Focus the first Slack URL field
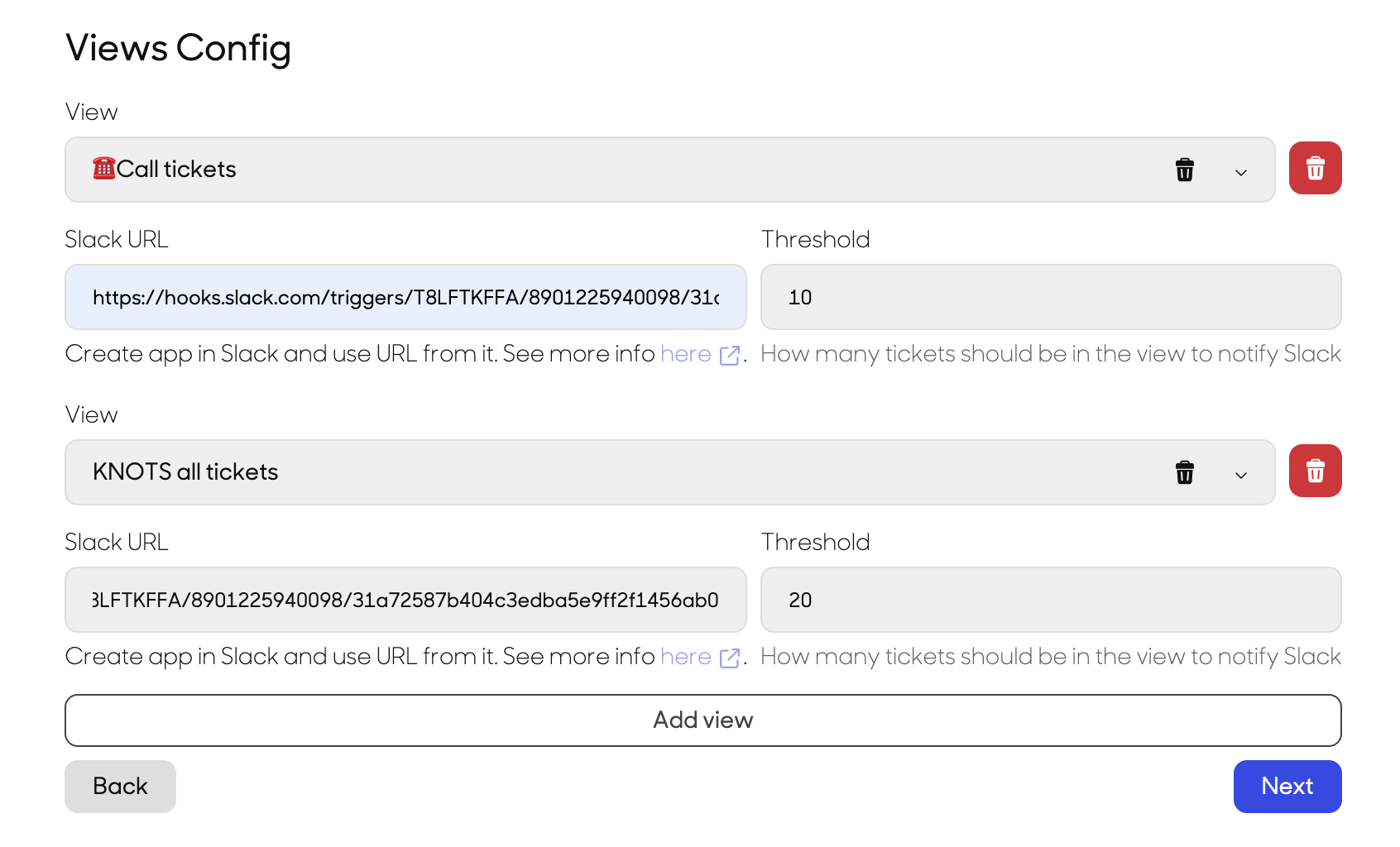Image resolution: width=1400 pixels, height=847 pixels. pos(405,297)
